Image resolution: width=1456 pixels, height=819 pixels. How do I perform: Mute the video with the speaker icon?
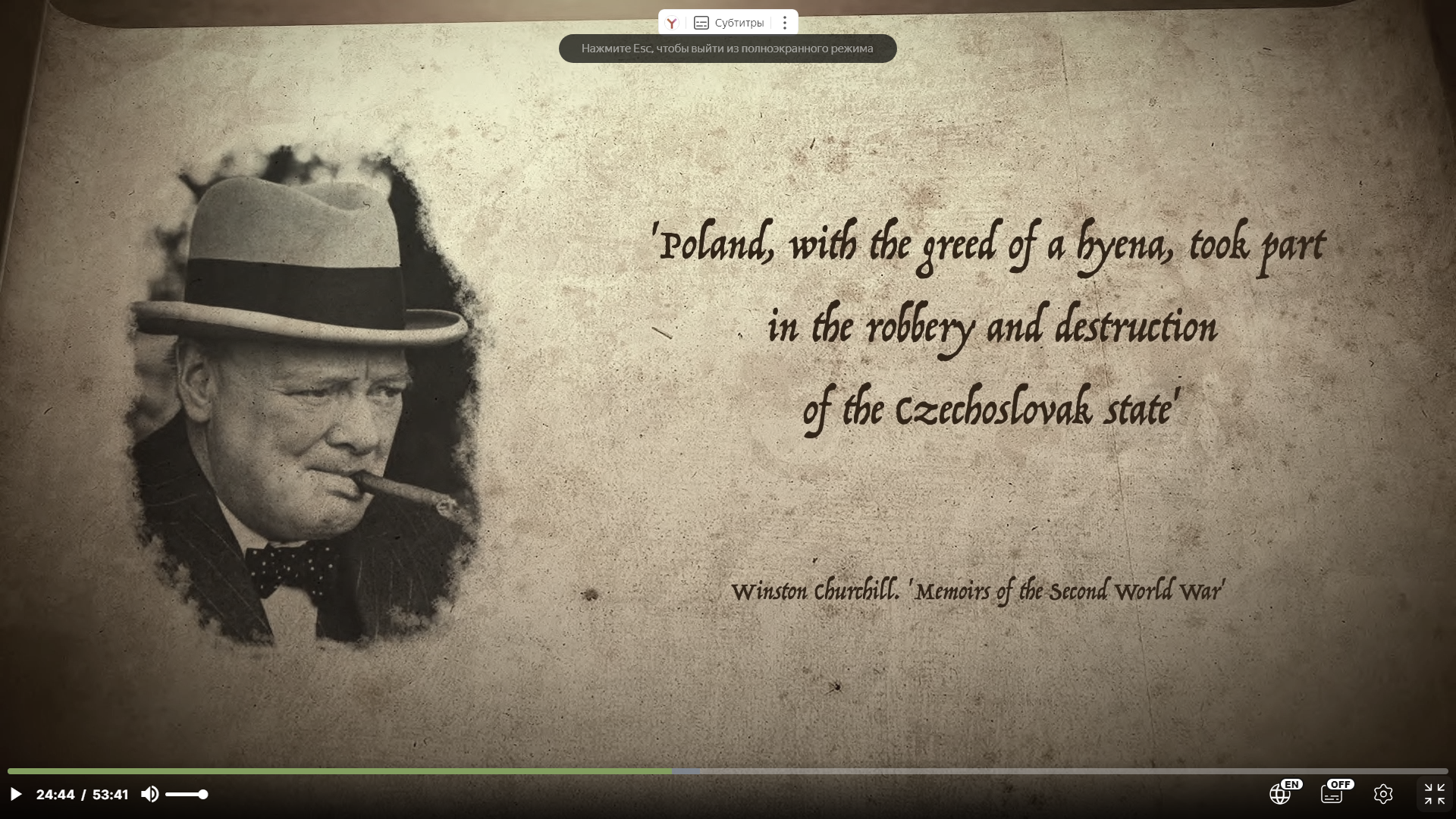[149, 794]
